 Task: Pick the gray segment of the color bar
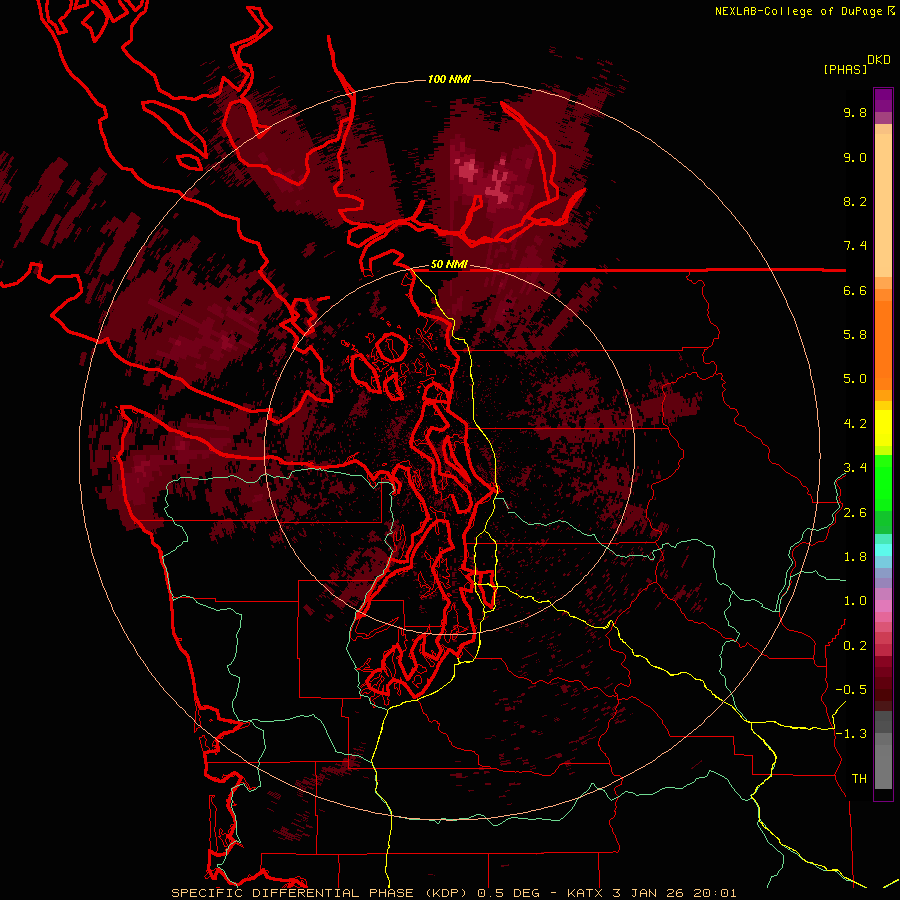coord(883,750)
